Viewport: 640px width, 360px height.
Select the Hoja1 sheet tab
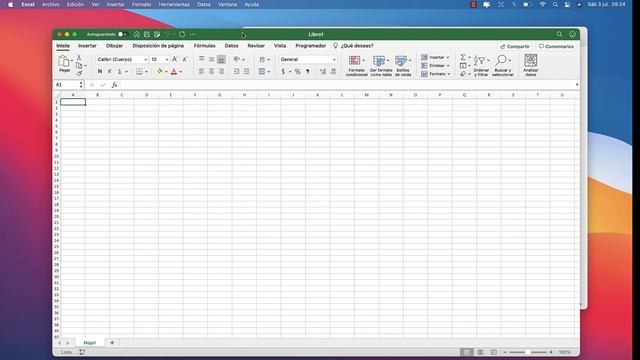pyautogui.click(x=90, y=343)
